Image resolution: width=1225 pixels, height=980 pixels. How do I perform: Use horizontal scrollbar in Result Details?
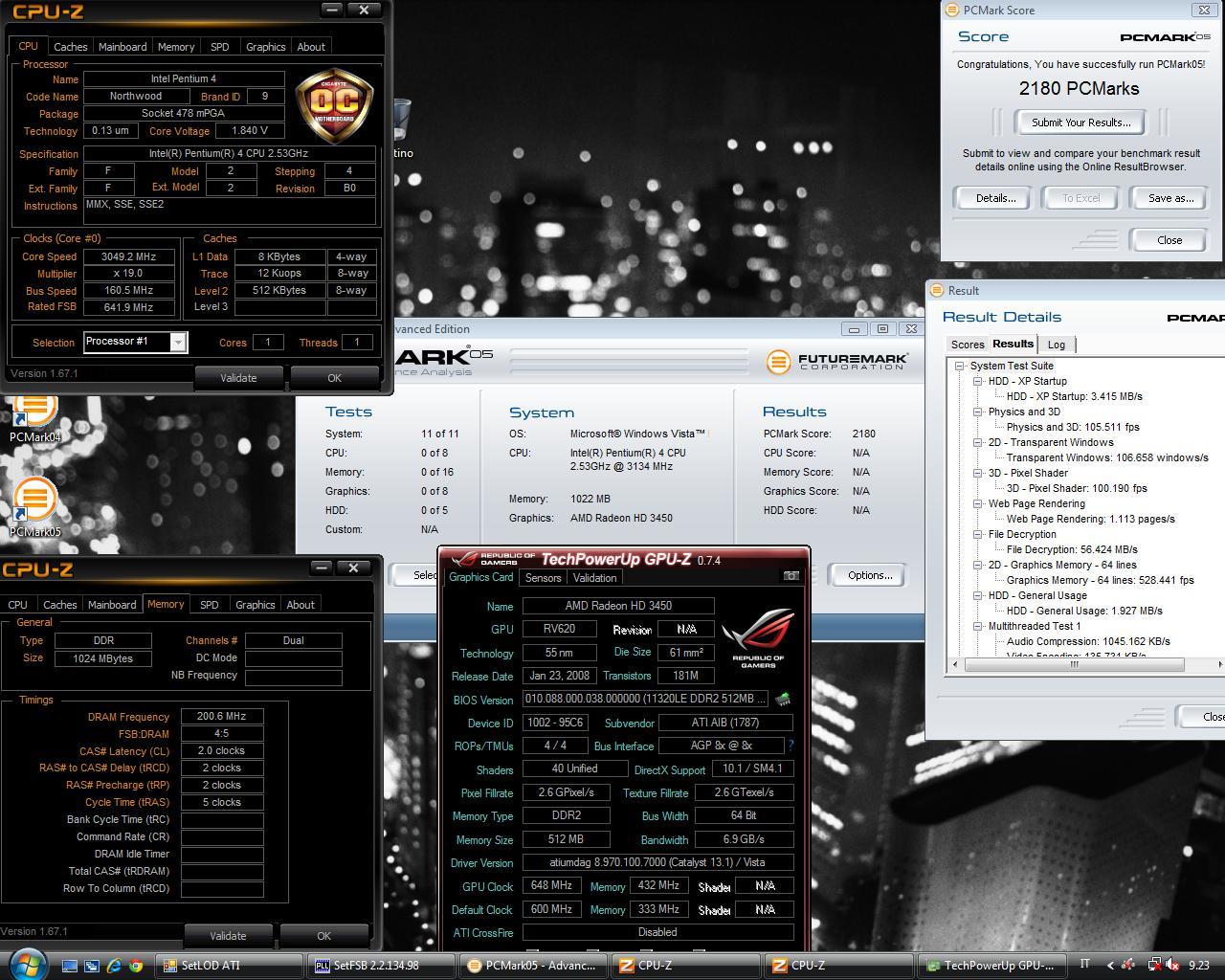pyautogui.click(x=1074, y=664)
